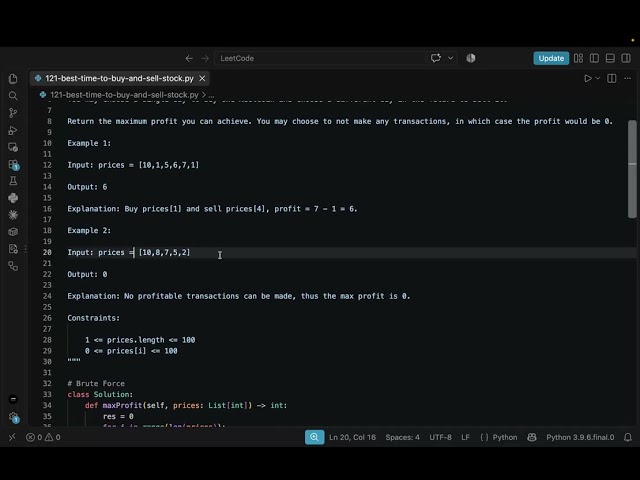
Task: Click breadcrumb file name 121-best-time-to-buy-and-sell-stock.py
Action: click(x=124, y=95)
